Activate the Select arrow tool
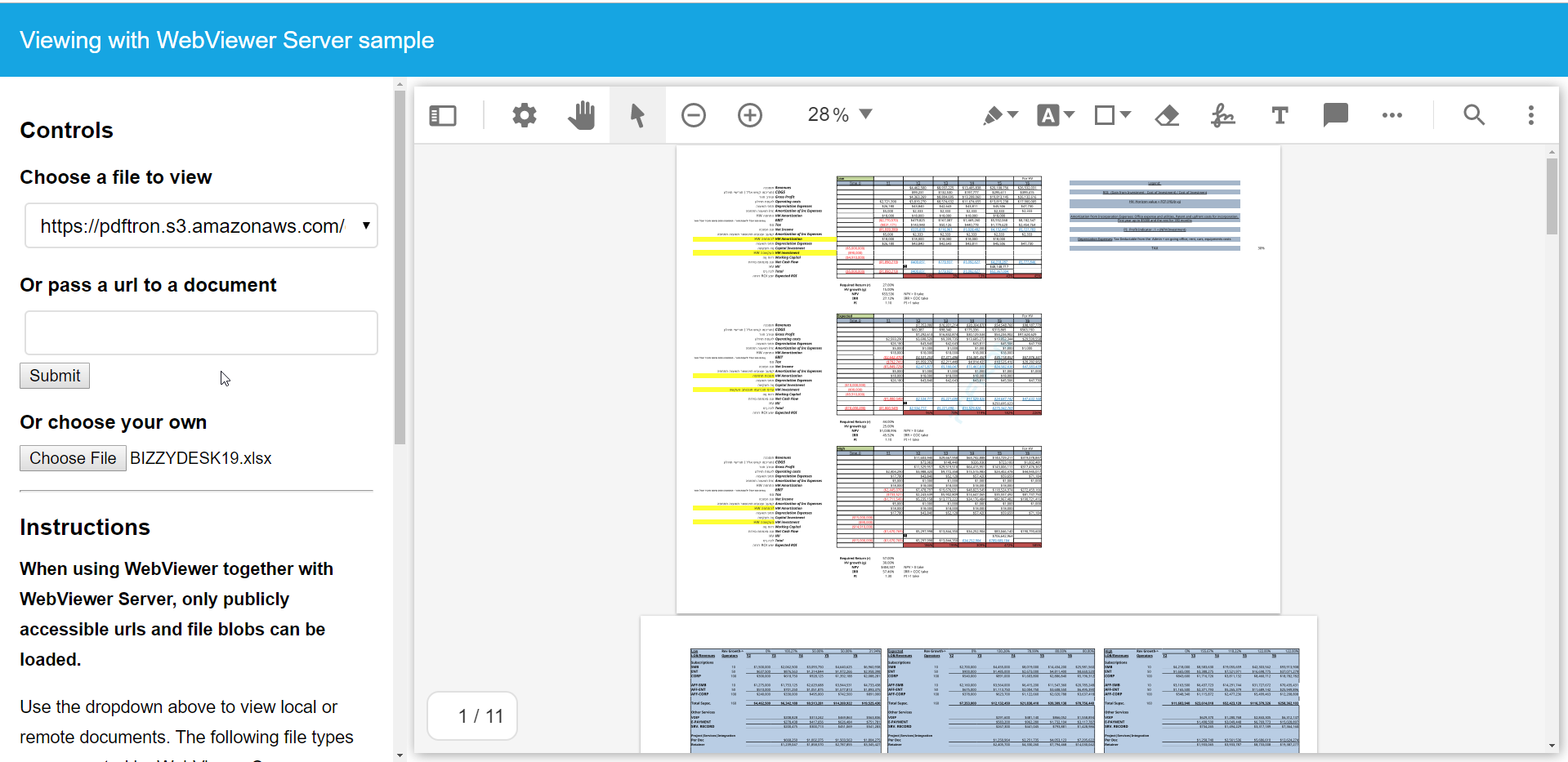 pos(637,115)
